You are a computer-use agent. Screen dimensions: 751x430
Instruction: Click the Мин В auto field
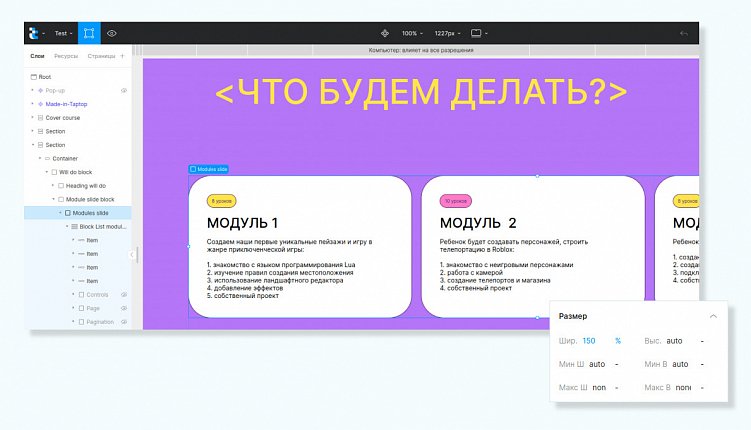(680, 364)
